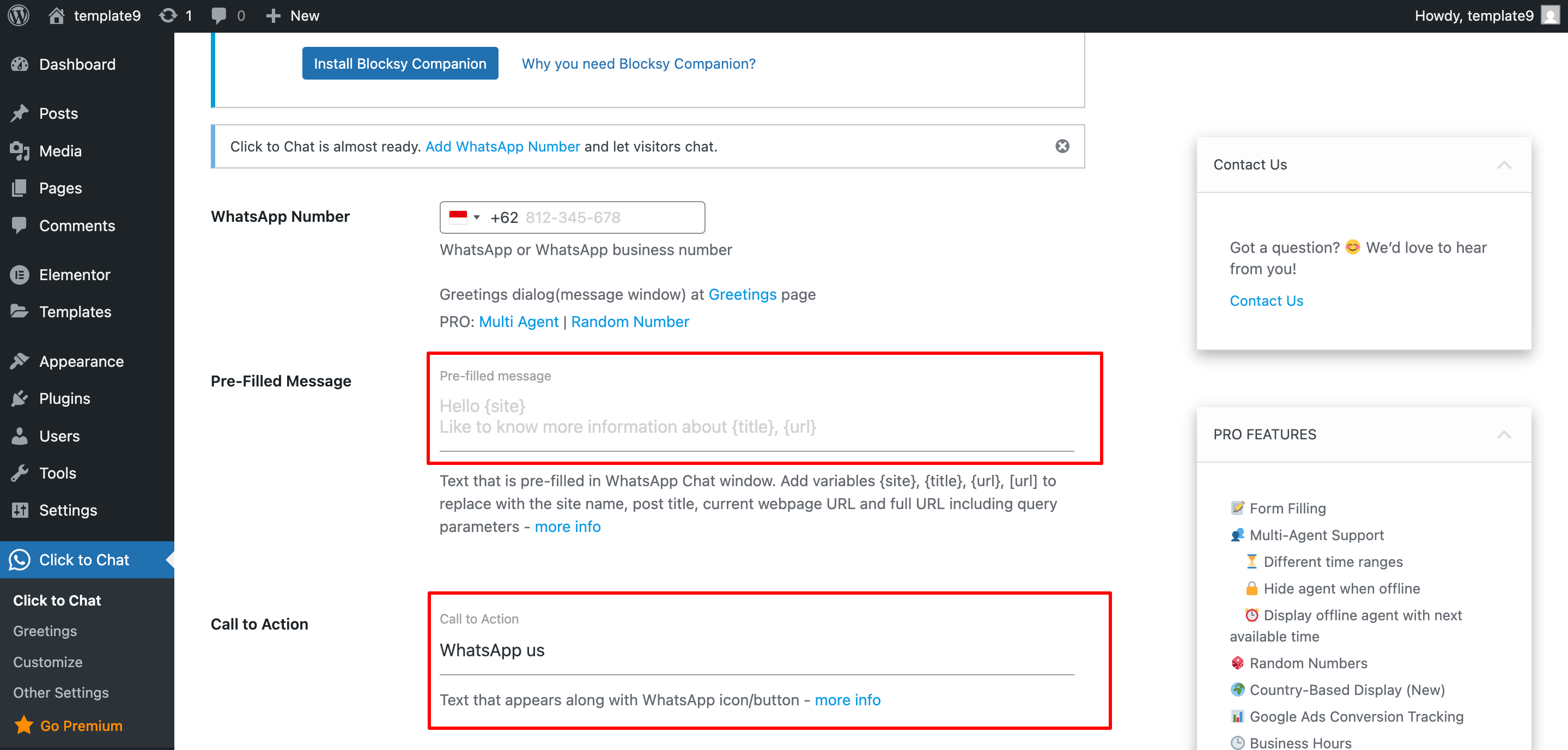The image size is (1568, 750).
Task: Open Other Settings submenu item
Action: click(61, 693)
